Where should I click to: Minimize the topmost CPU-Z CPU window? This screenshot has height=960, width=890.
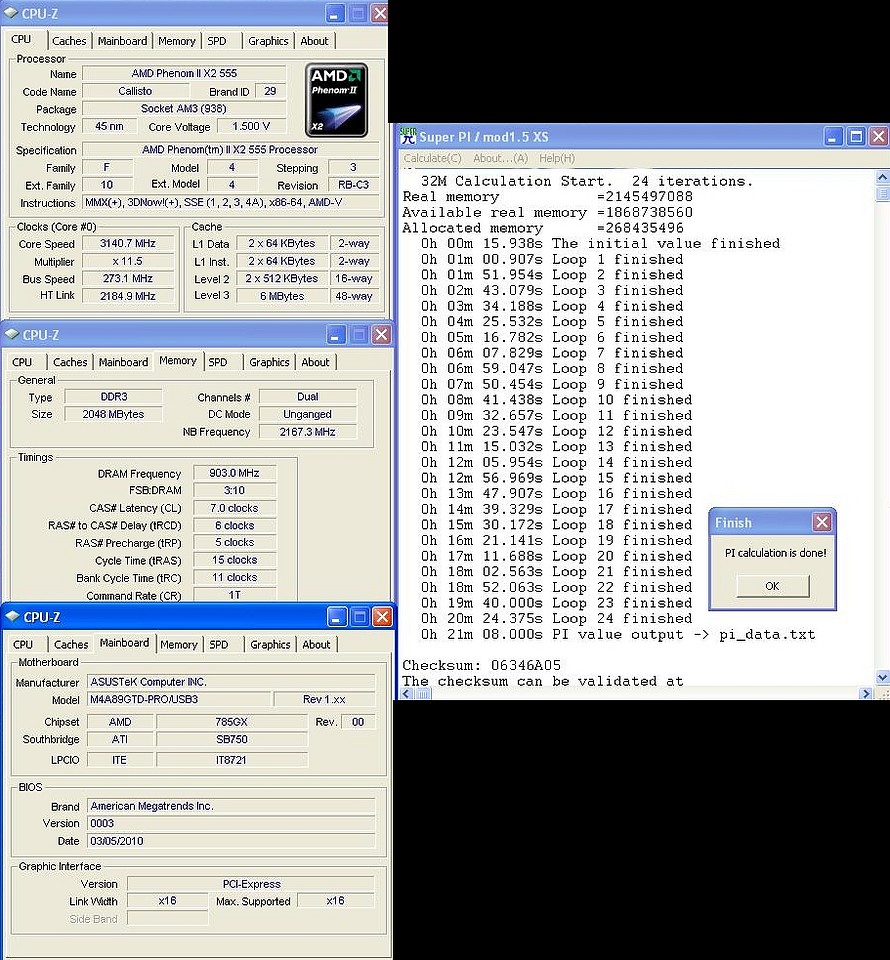click(x=335, y=13)
